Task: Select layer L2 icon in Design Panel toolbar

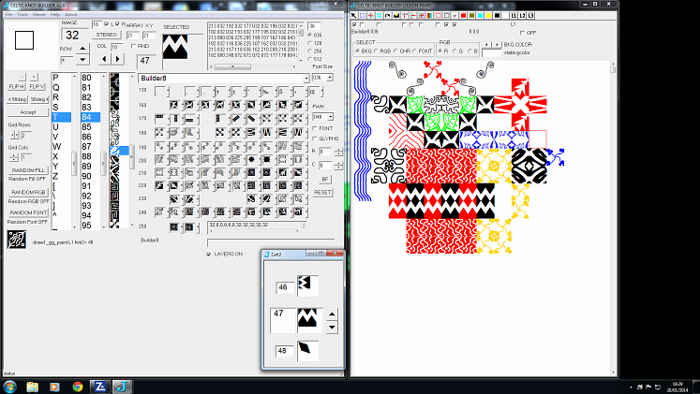Action: pos(522,16)
